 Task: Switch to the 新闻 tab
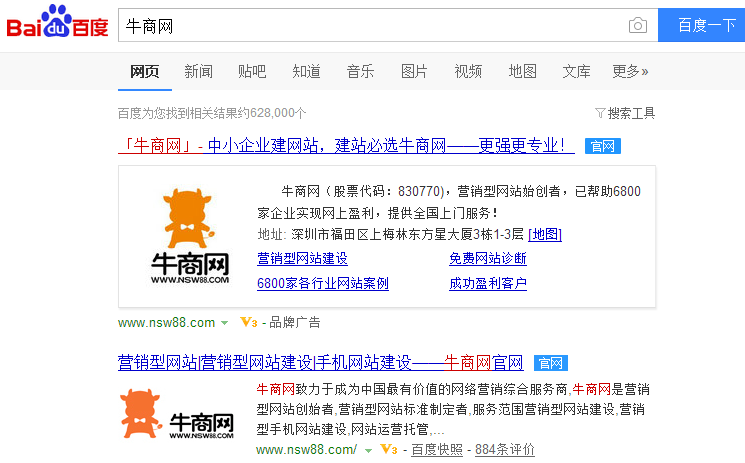(x=198, y=71)
